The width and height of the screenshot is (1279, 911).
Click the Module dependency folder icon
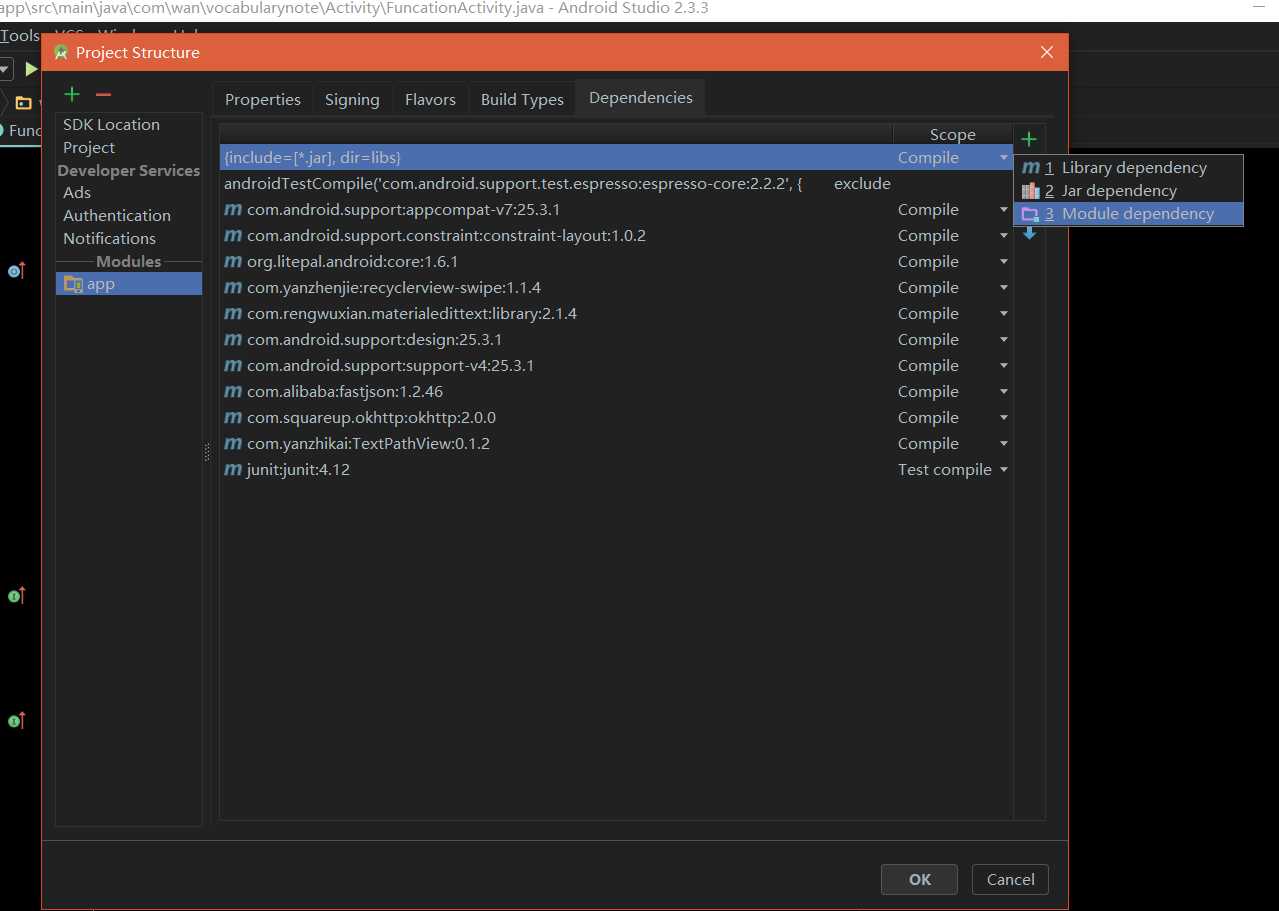(x=1031, y=214)
